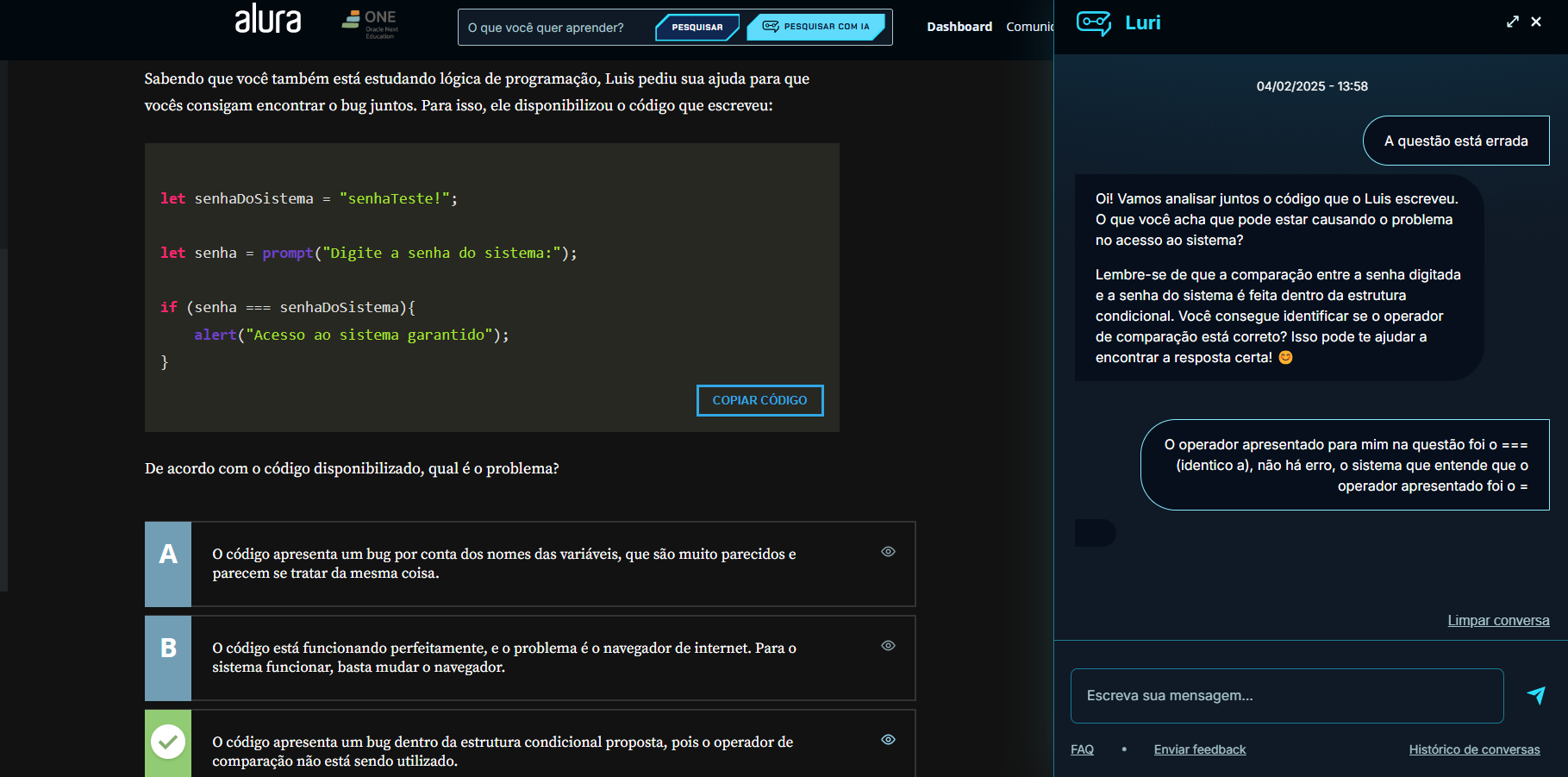The width and height of the screenshot is (1568, 777).
Task: Click the prompt 'Digite a senha do sistema' code line
Action: (x=369, y=253)
